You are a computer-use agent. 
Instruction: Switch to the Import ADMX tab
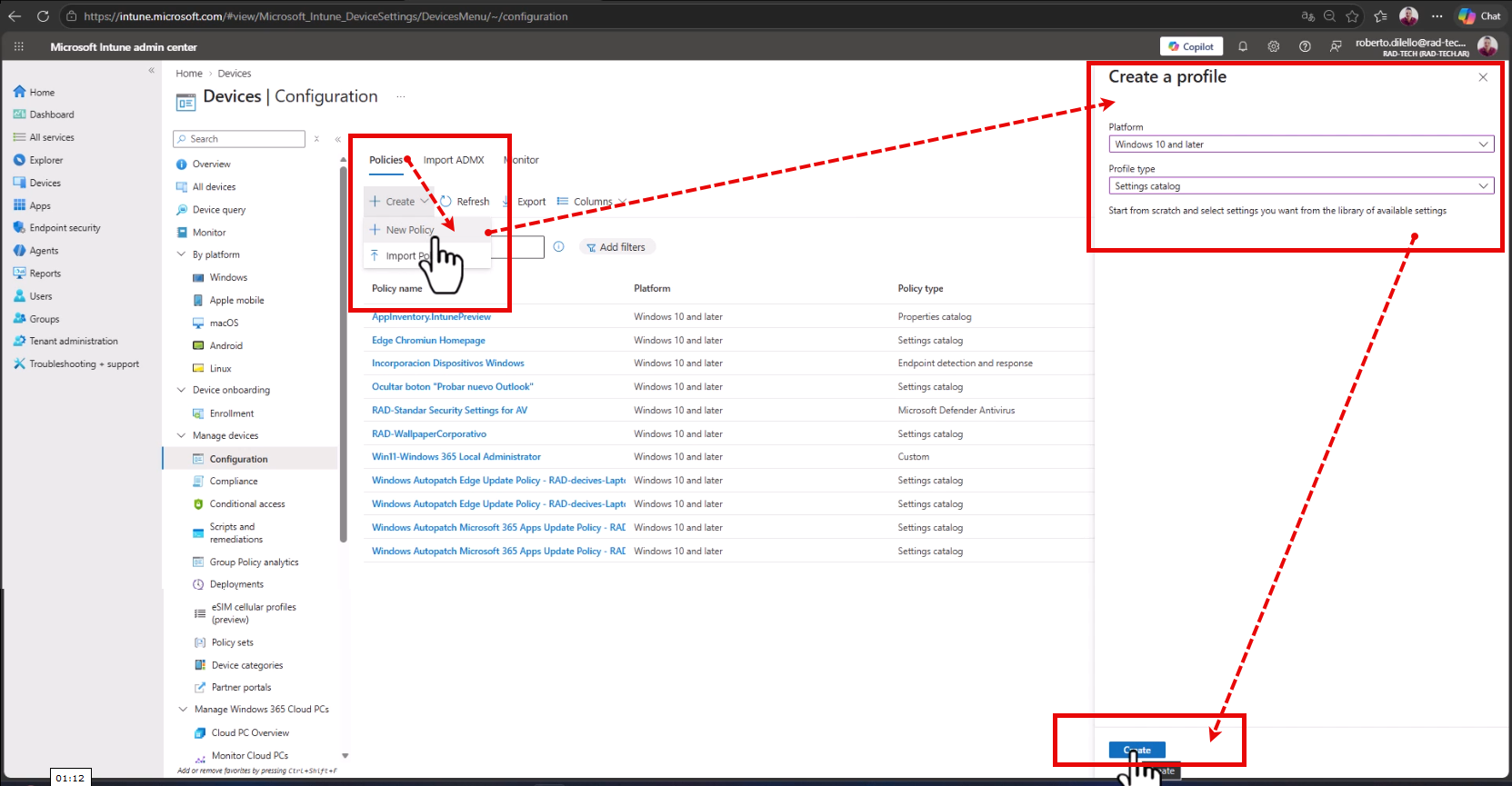click(454, 160)
